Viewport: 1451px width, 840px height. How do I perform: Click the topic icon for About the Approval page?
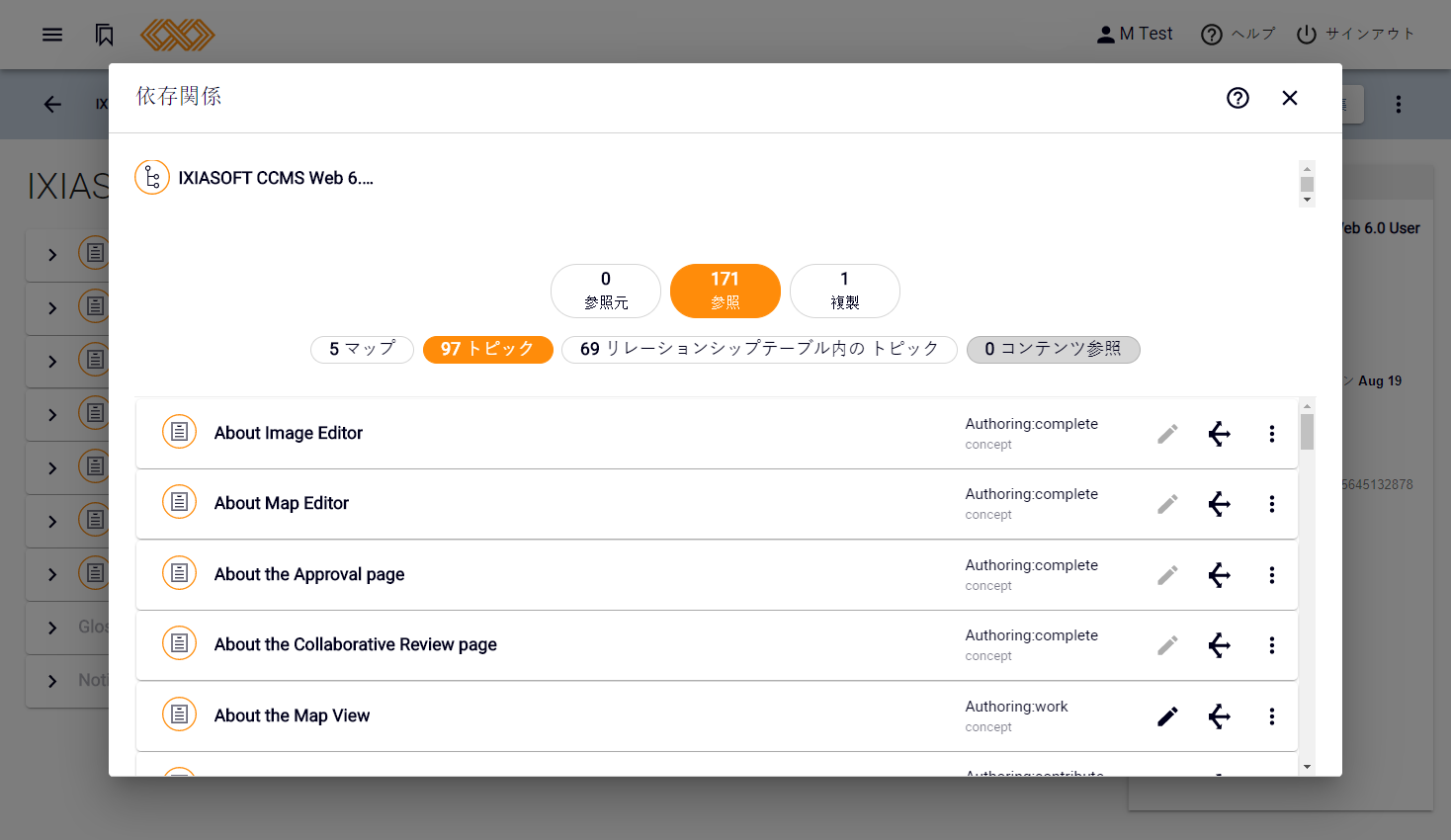click(x=179, y=573)
